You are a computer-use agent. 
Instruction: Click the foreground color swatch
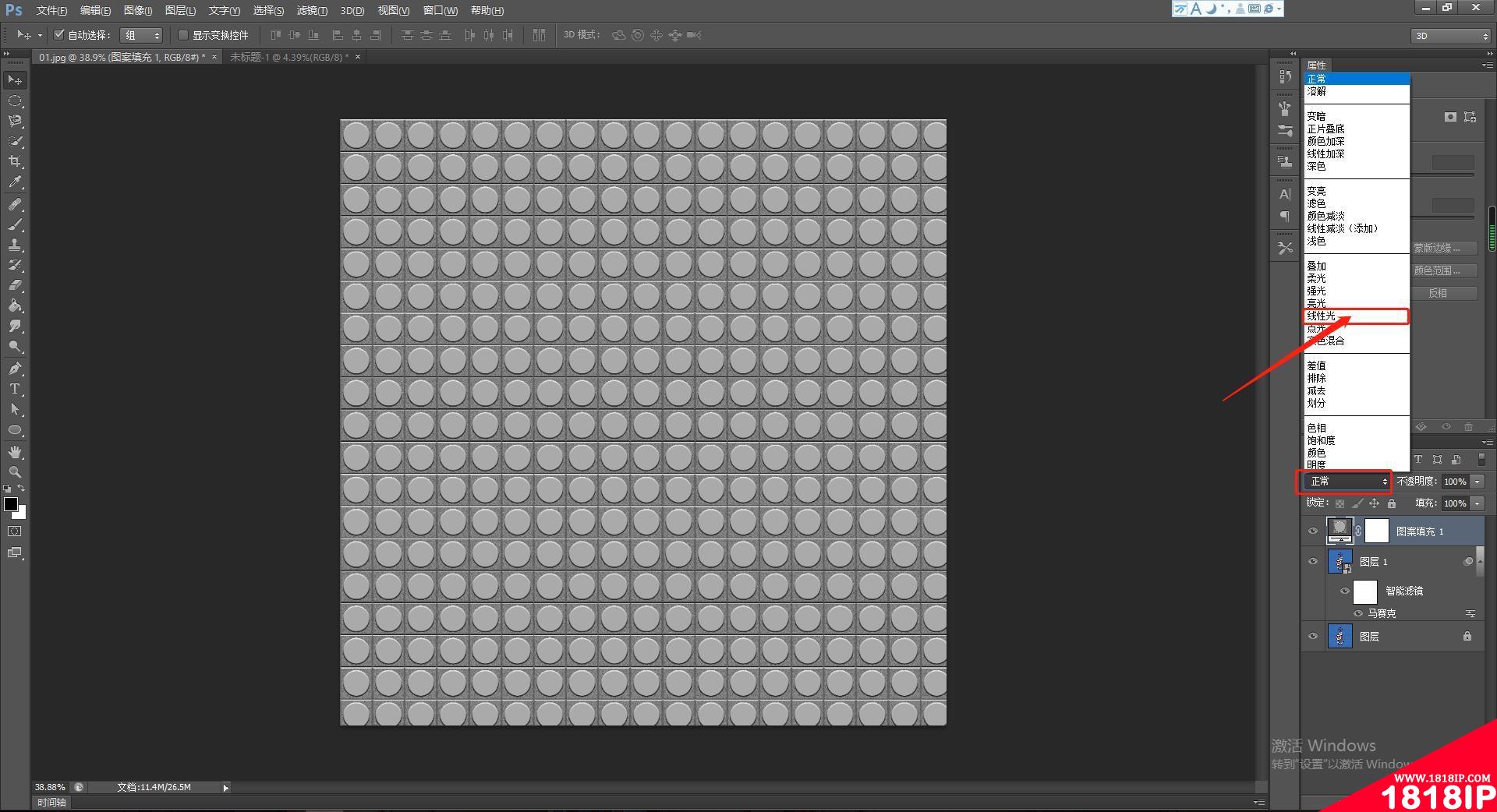[x=11, y=504]
